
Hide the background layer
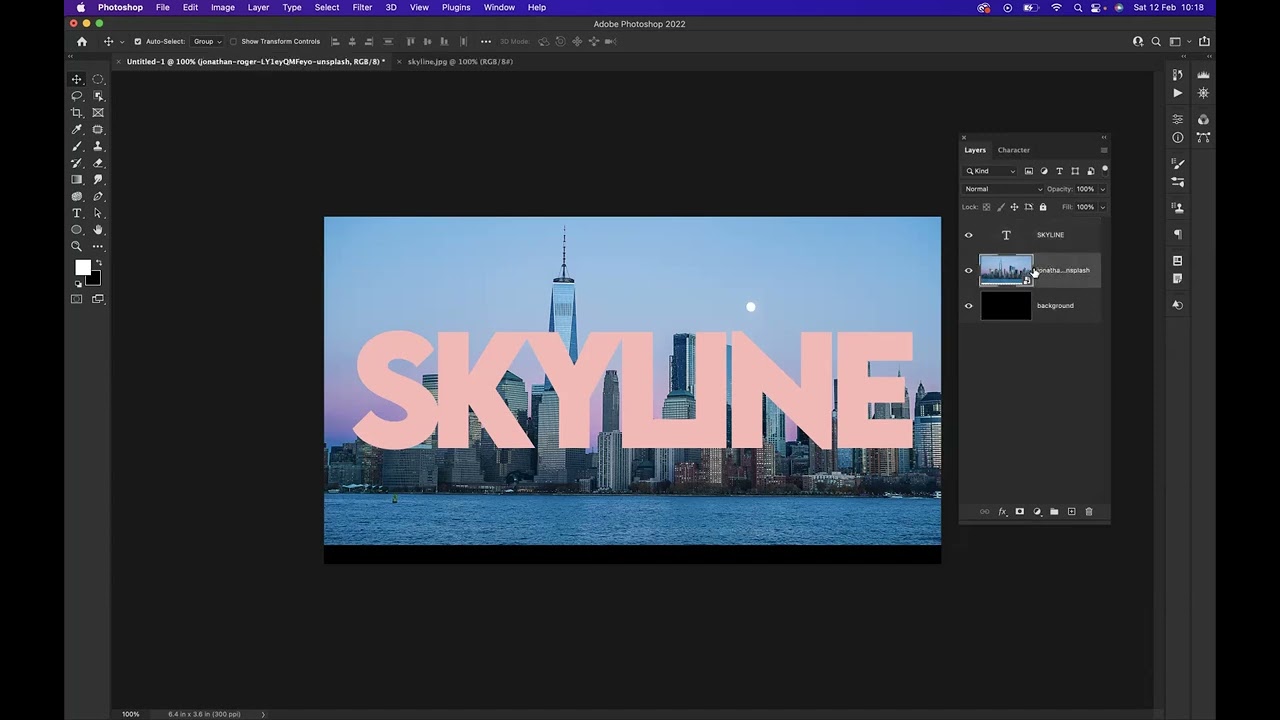click(x=968, y=306)
